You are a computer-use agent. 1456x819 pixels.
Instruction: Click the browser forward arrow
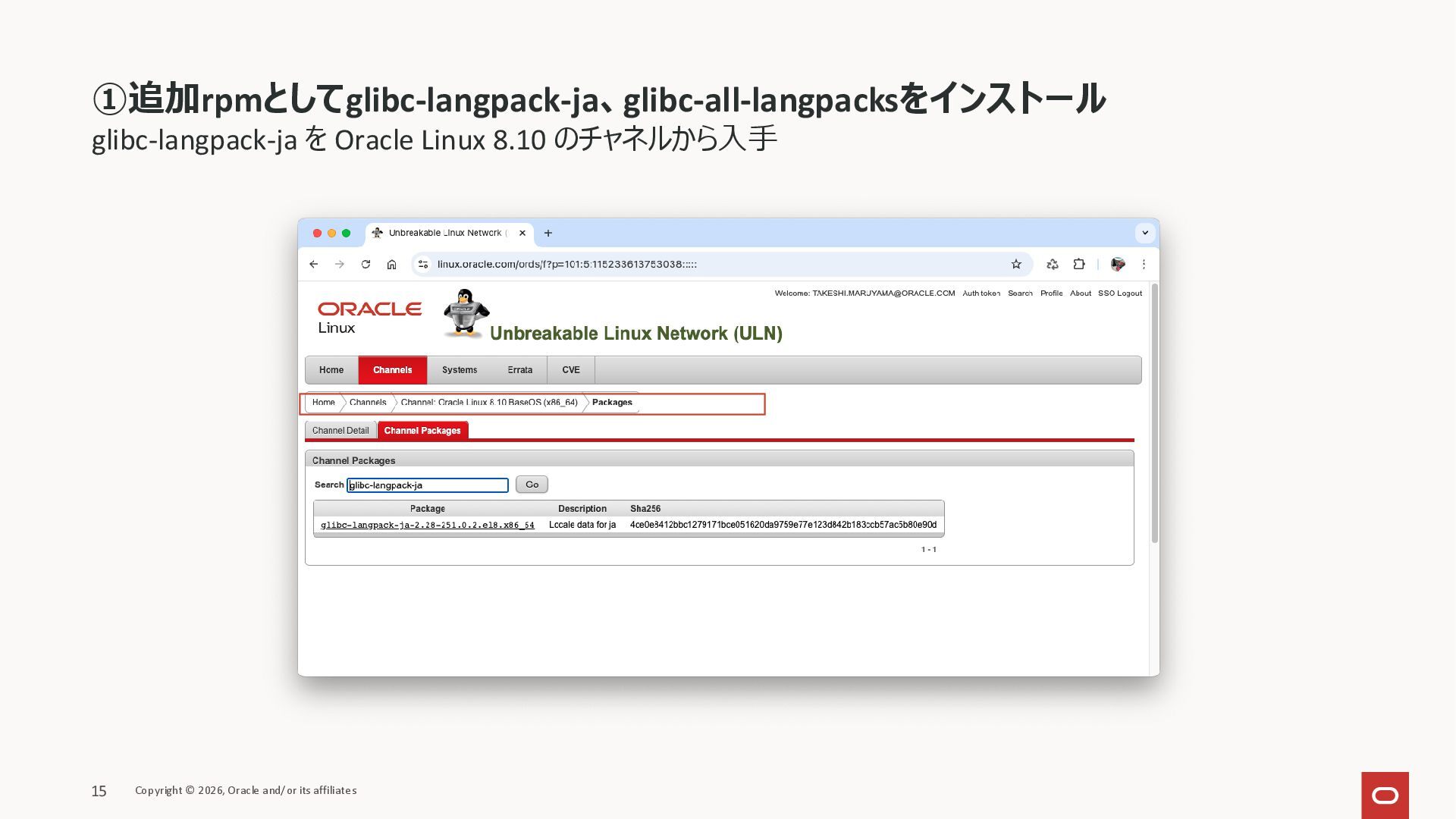(x=340, y=264)
